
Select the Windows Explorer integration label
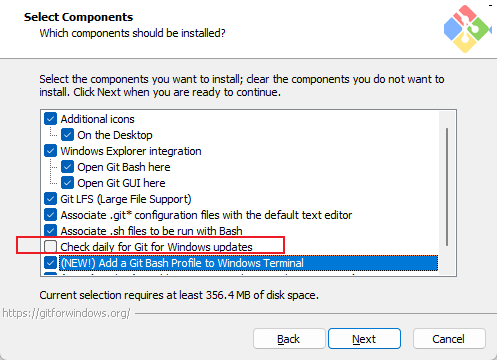[x=131, y=151]
